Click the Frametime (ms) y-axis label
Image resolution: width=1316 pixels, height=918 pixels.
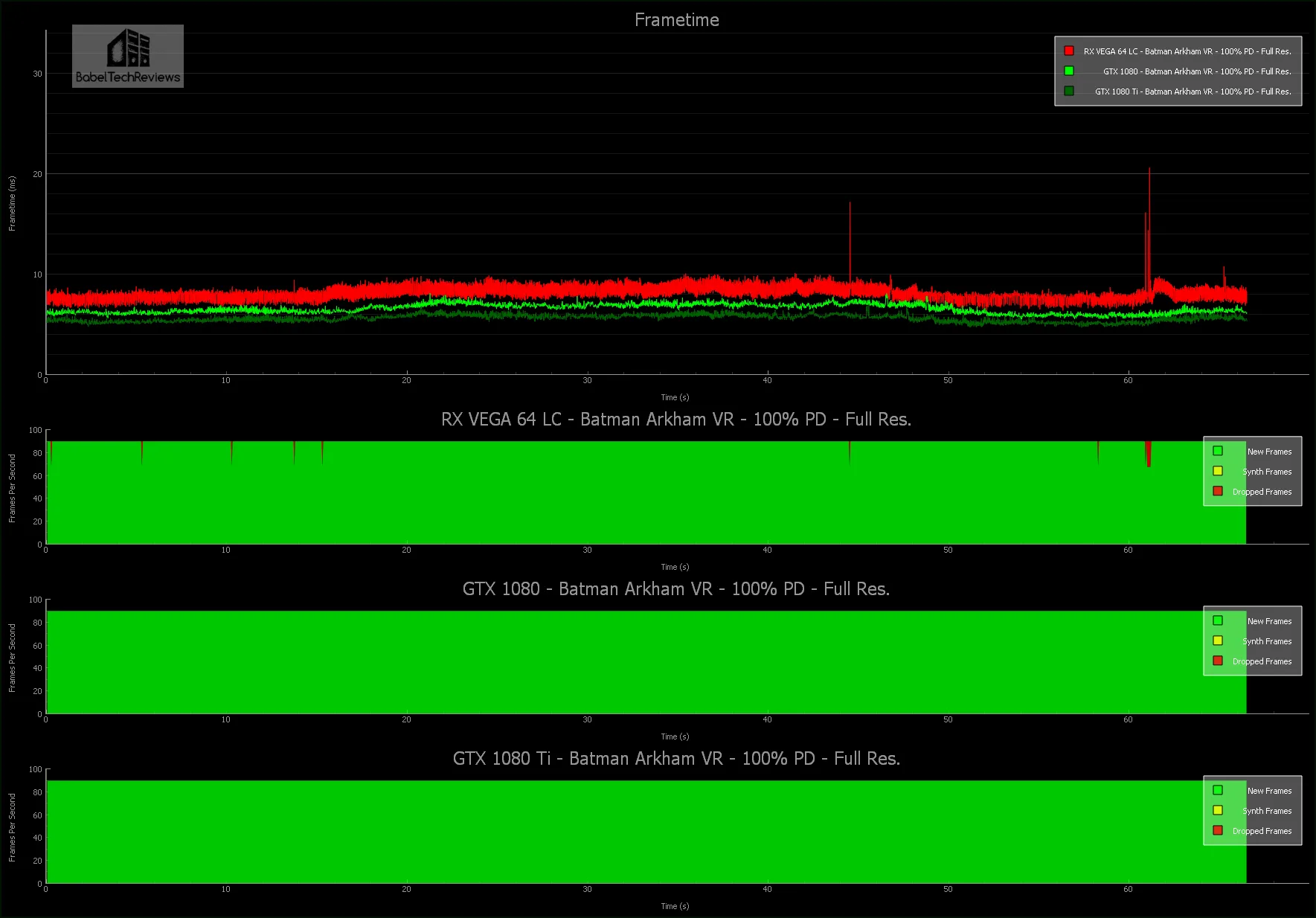(x=12, y=203)
